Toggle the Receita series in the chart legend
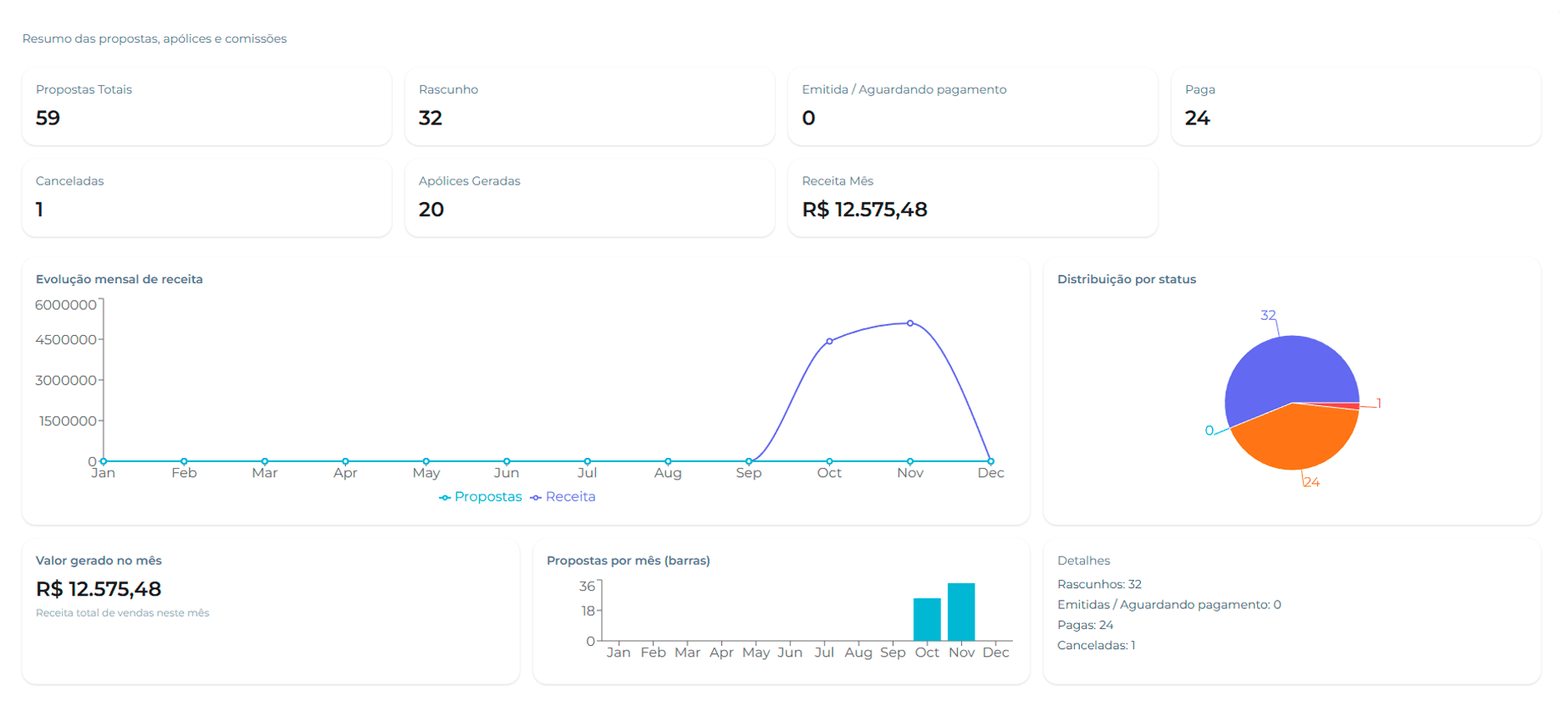 (x=563, y=497)
